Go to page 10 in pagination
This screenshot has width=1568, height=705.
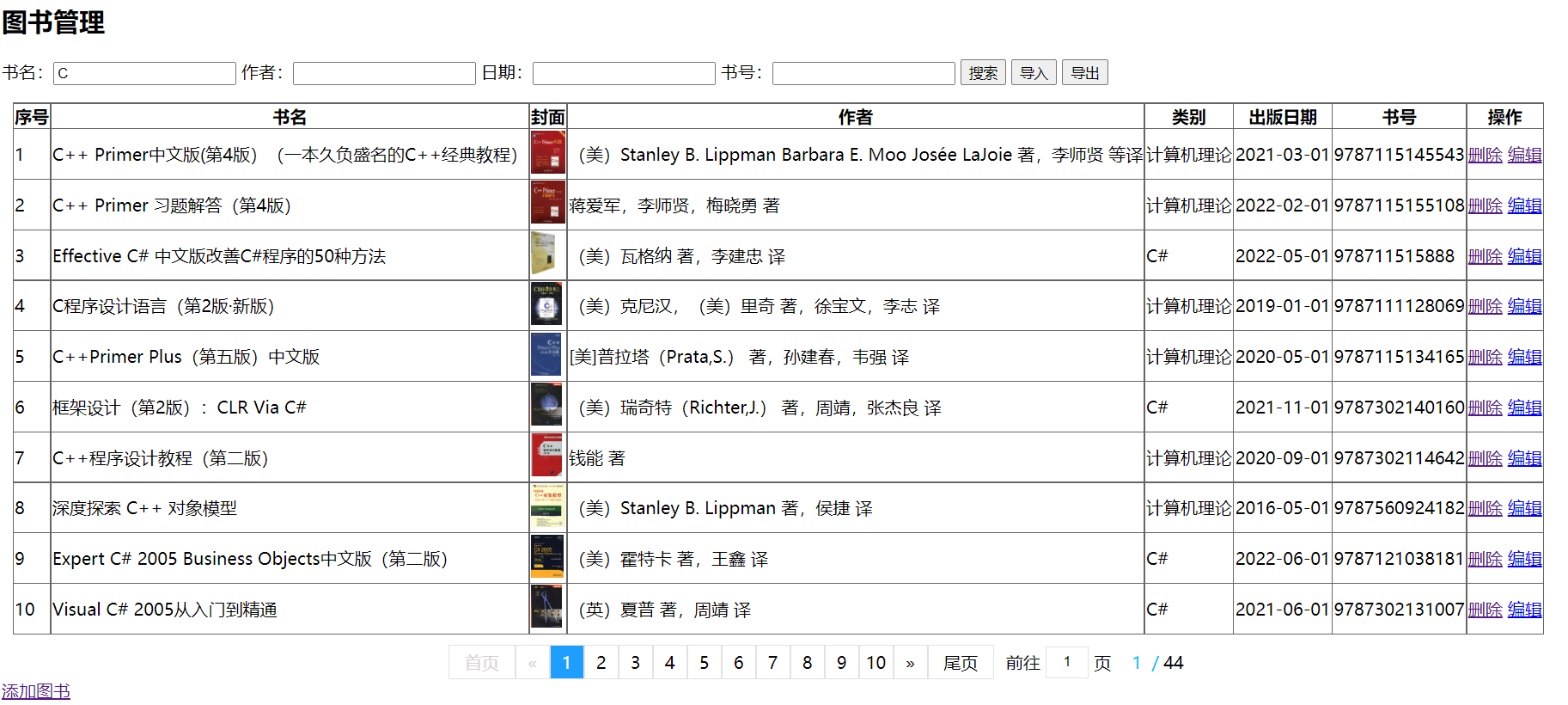click(x=876, y=663)
